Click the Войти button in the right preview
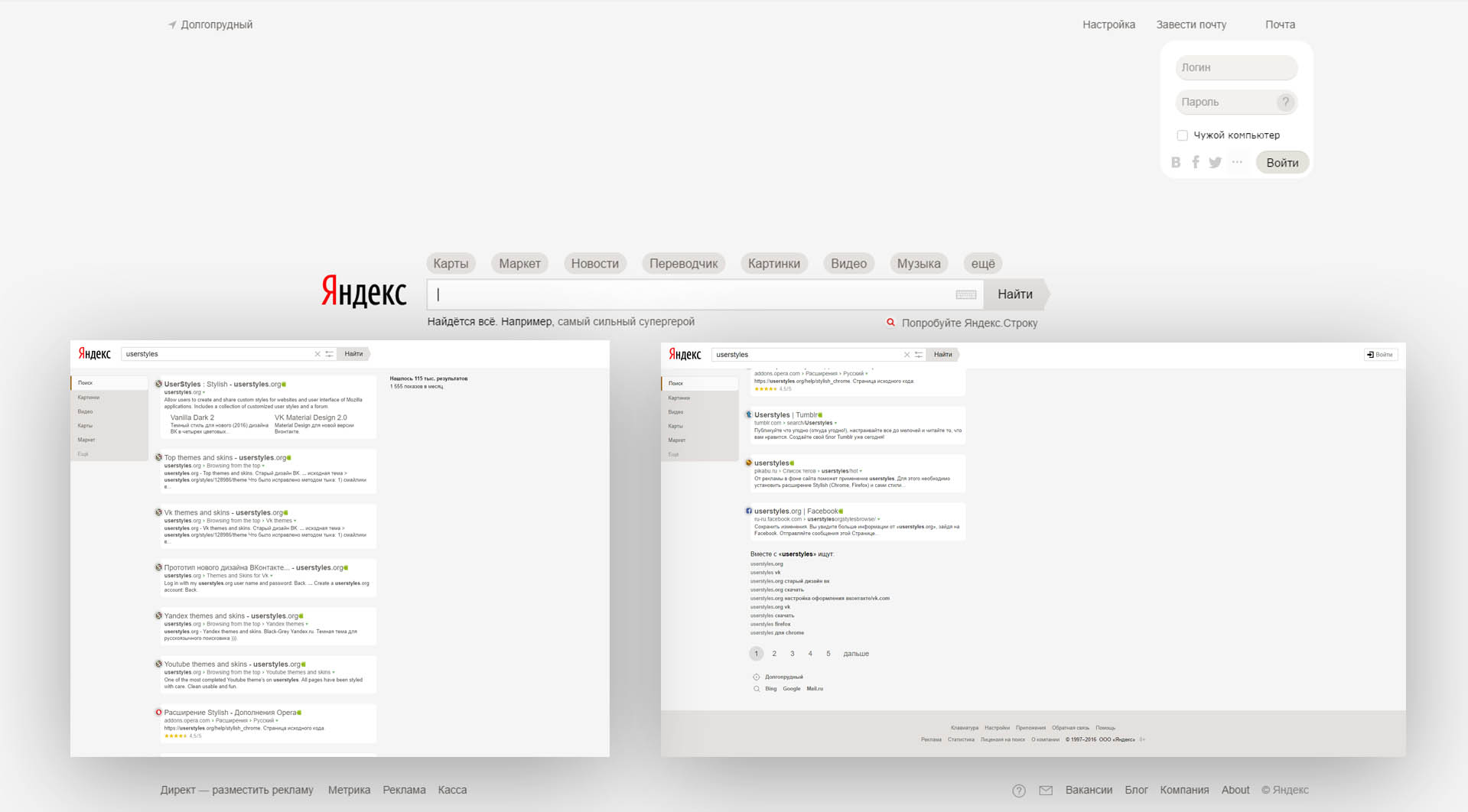Screen dimensions: 1468x812 click(1381, 355)
